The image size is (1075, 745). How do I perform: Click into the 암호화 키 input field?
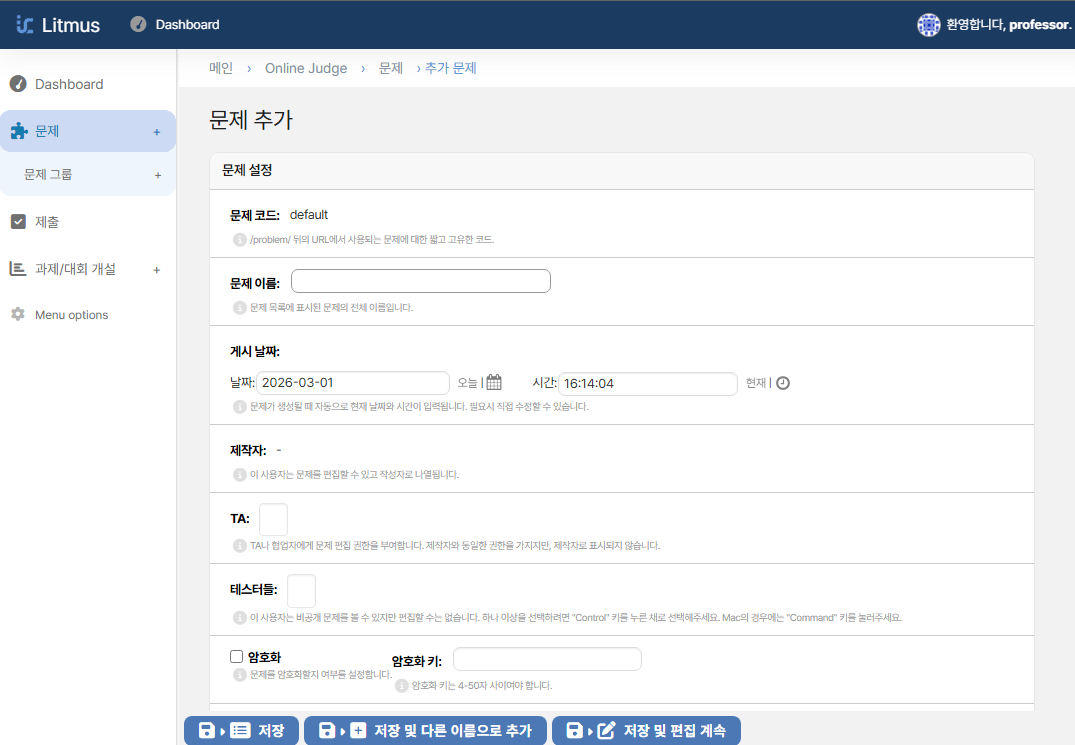(x=547, y=659)
